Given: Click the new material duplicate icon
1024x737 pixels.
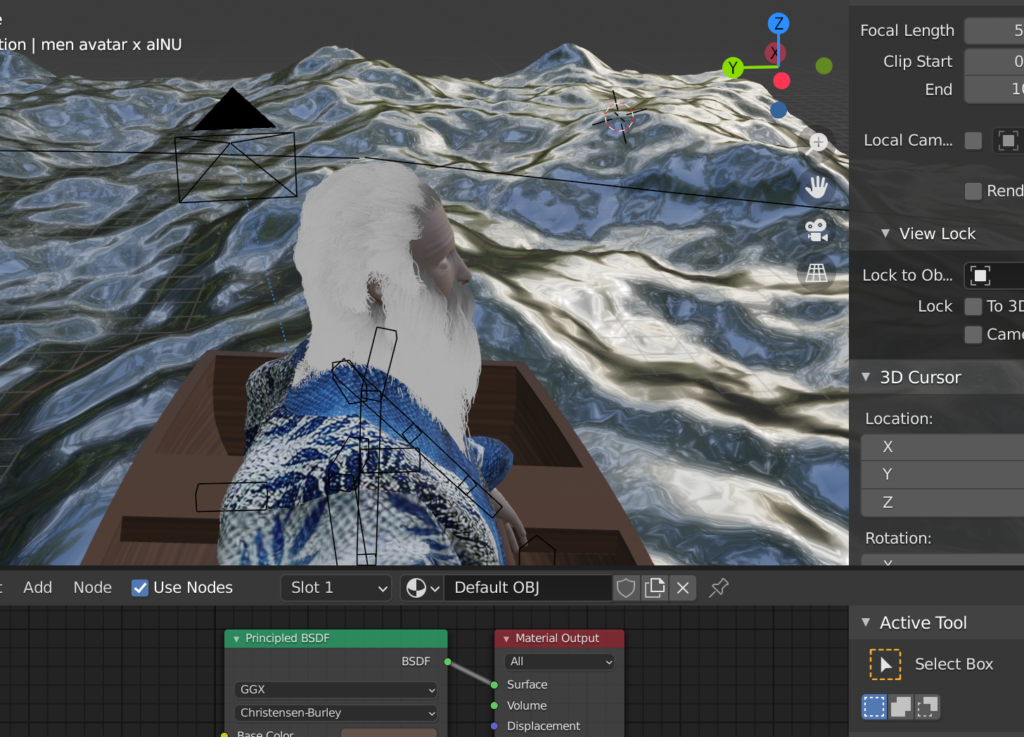Looking at the screenshot, I should 654,588.
